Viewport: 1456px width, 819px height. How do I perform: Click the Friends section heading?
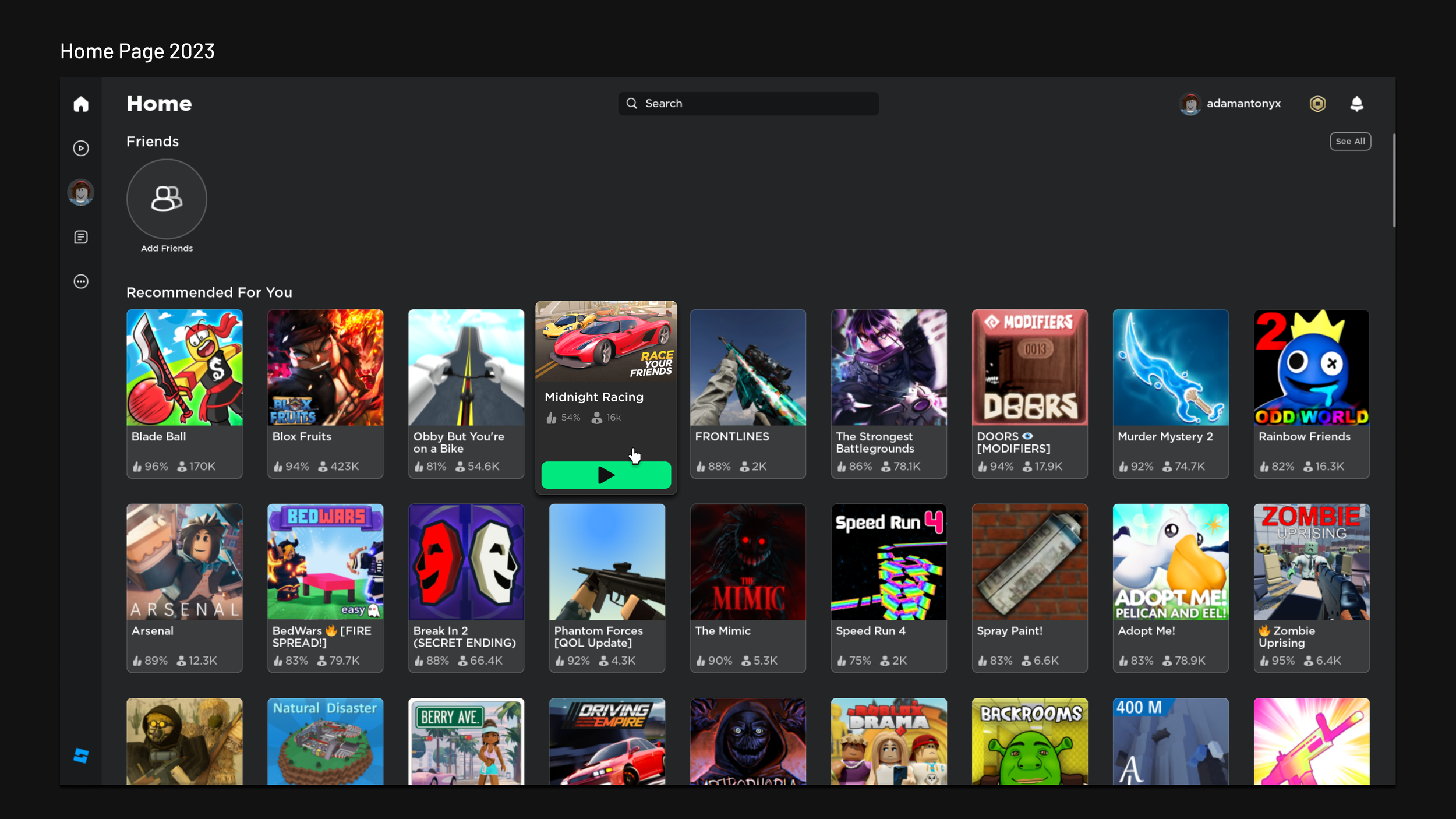153,142
